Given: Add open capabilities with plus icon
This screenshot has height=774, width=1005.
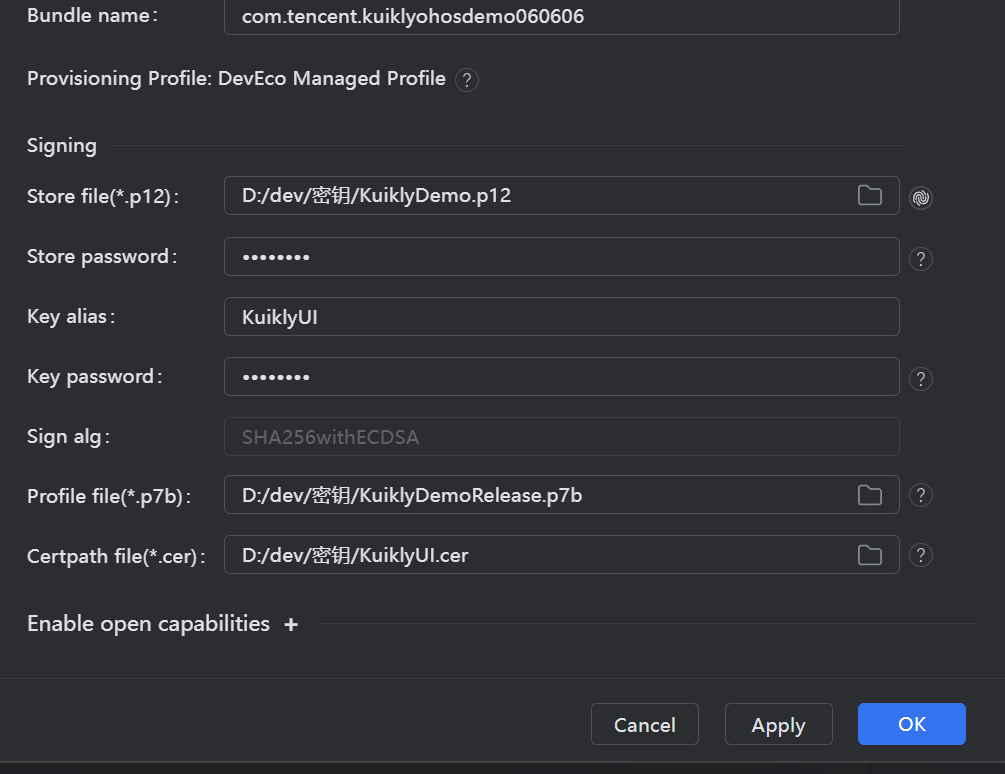Looking at the screenshot, I should point(291,624).
